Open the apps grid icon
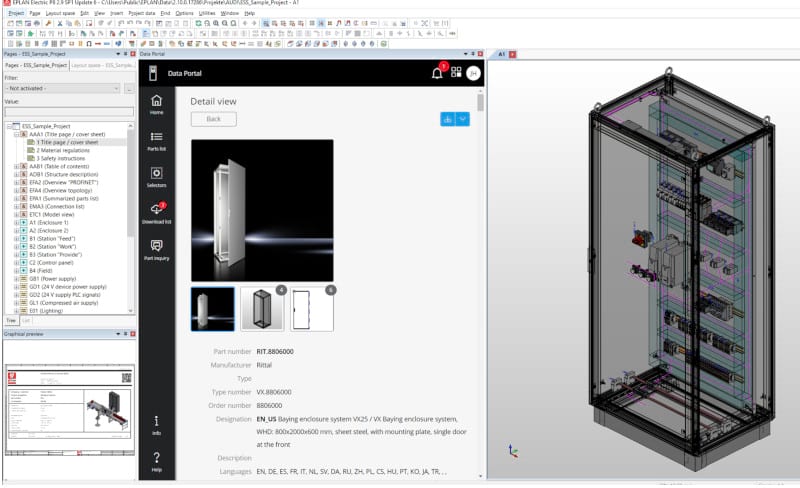 point(456,73)
